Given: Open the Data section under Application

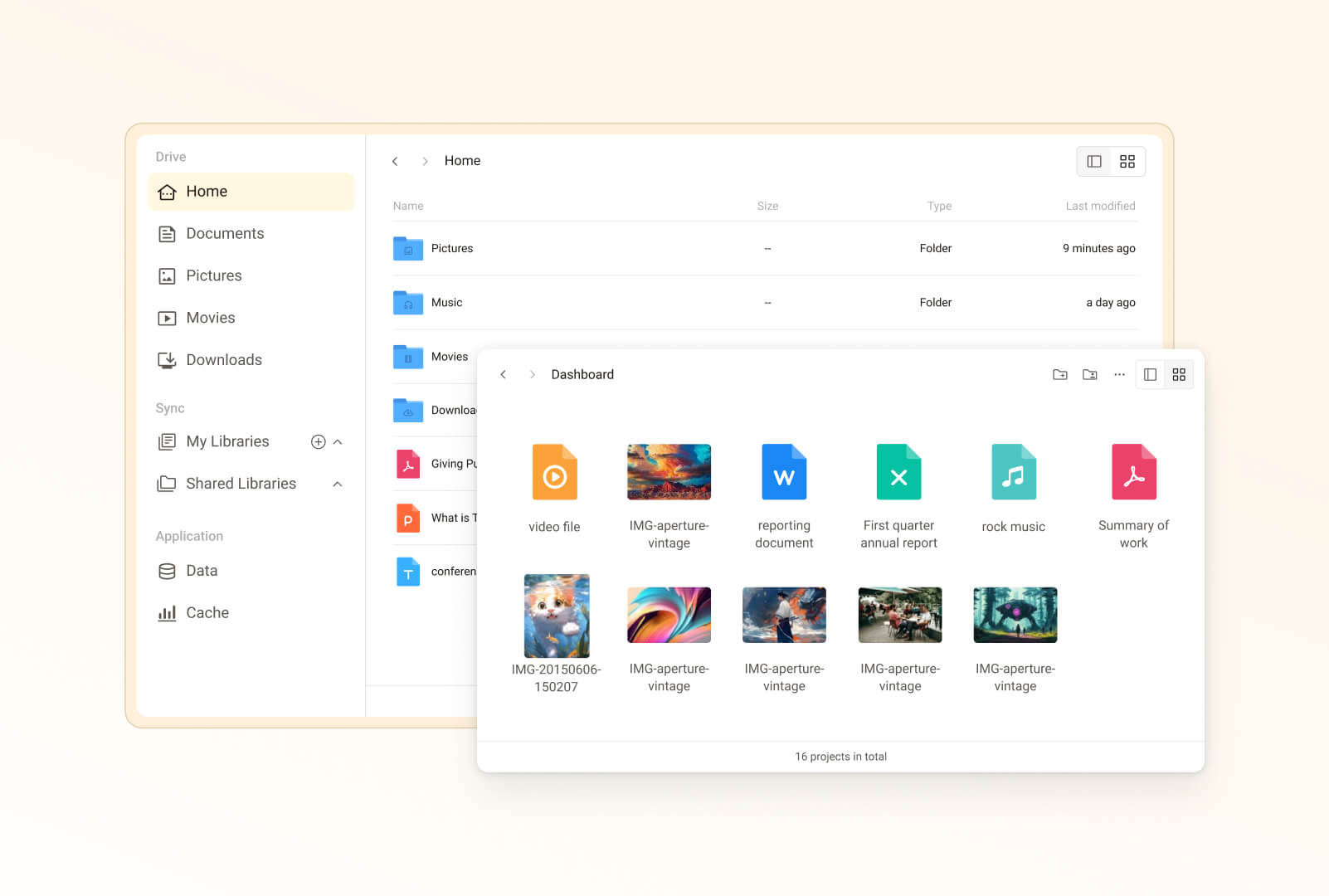Looking at the screenshot, I should pyautogui.click(x=202, y=571).
